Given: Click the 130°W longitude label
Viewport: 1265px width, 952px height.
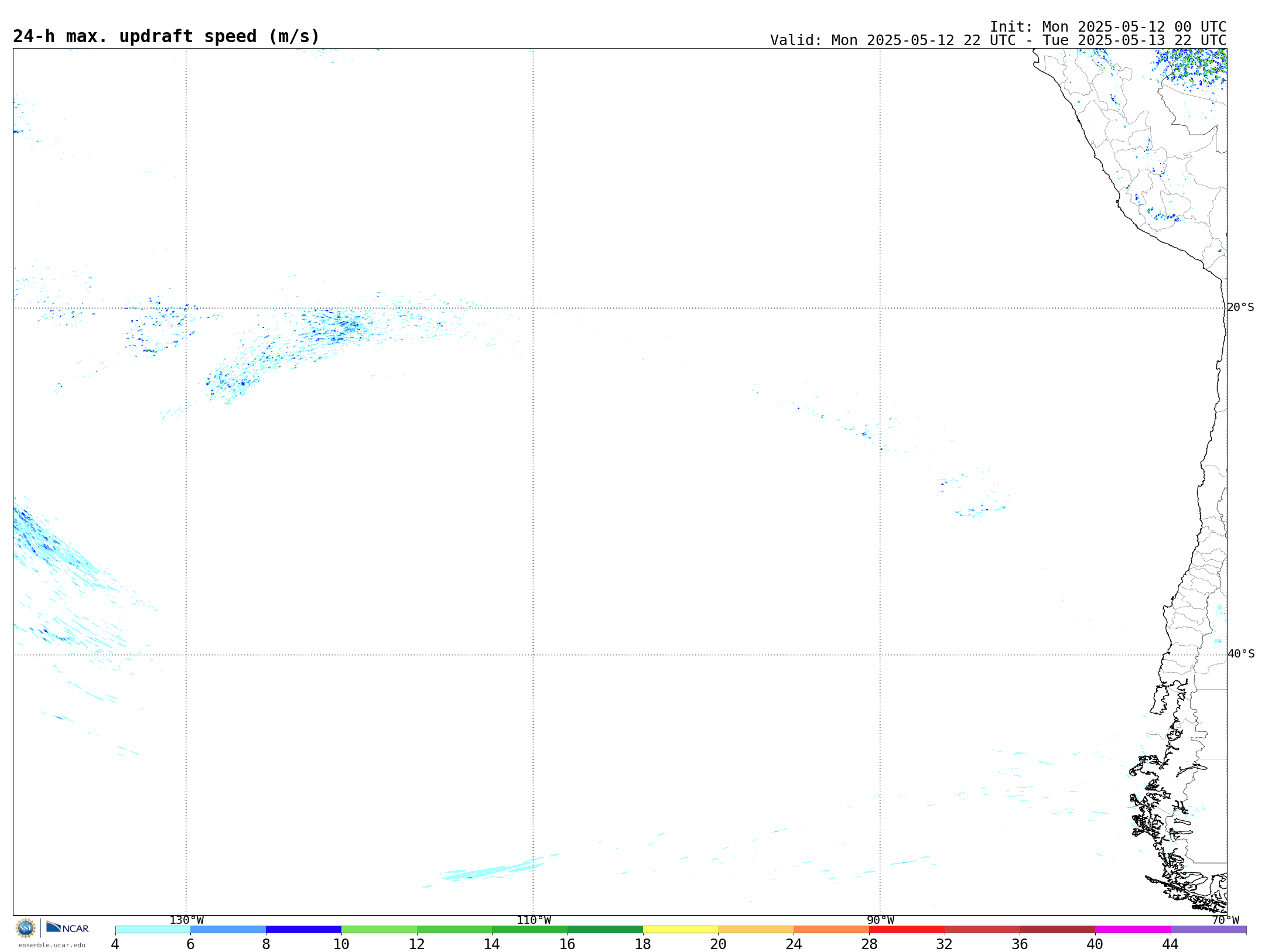Looking at the screenshot, I should pos(187,920).
